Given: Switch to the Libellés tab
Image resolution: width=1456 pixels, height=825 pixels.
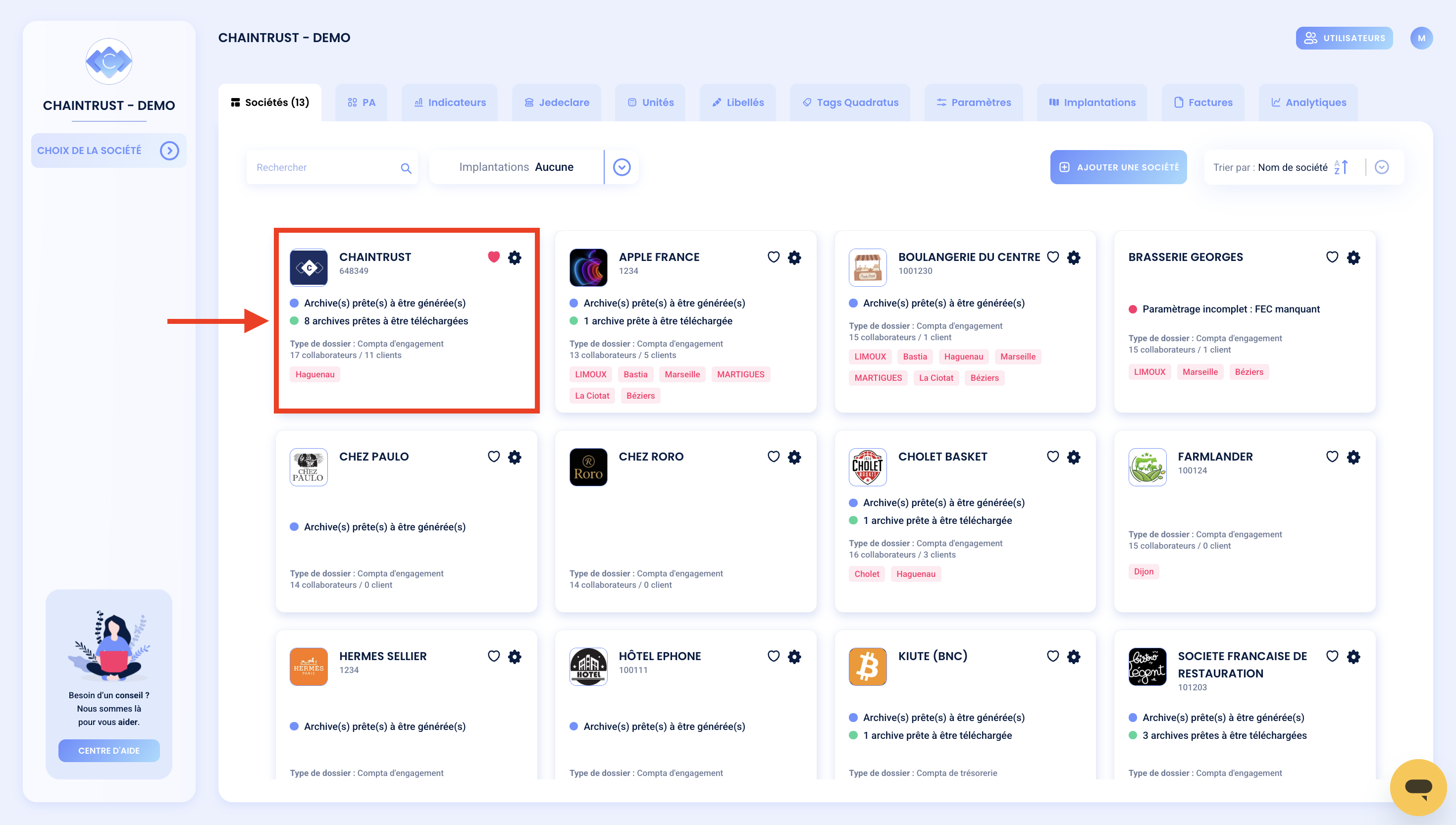Looking at the screenshot, I should click(x=737, y=103).
